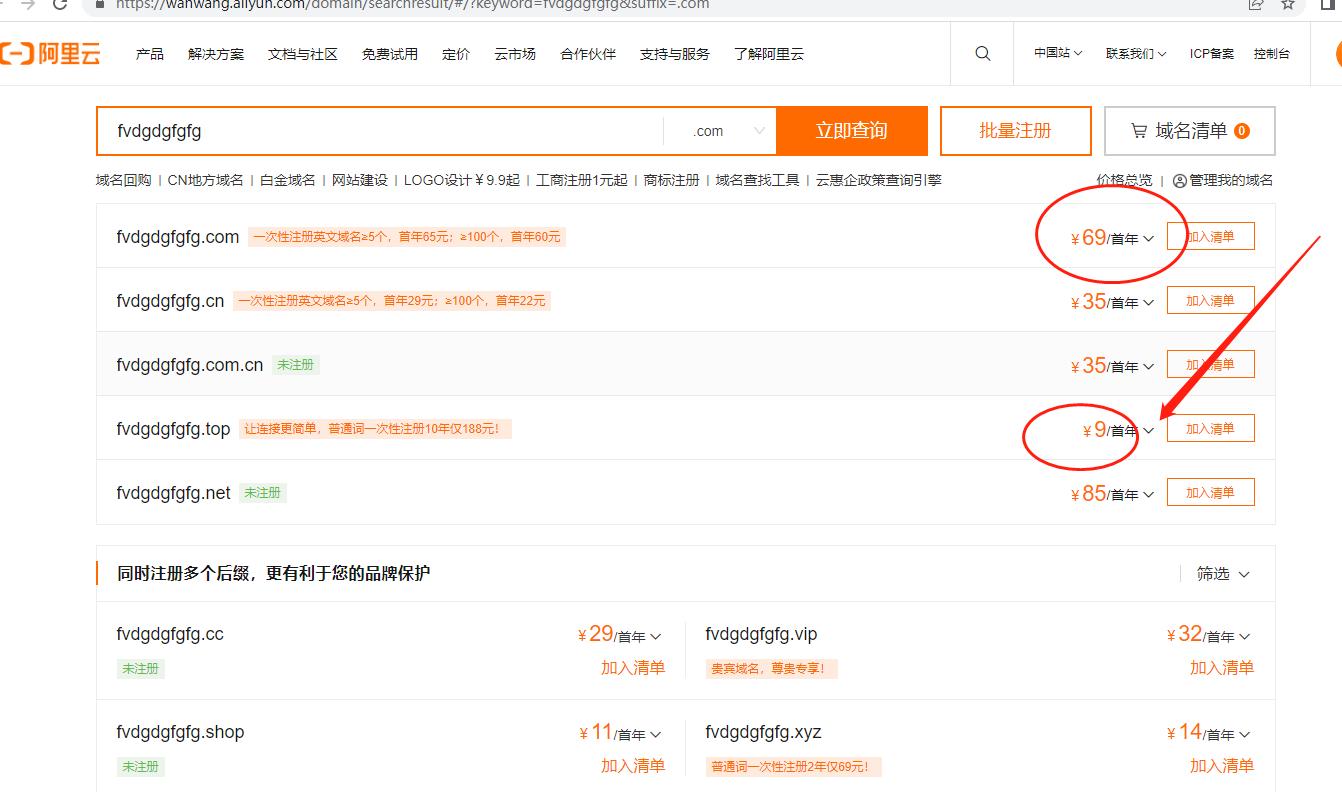The height and width of the screenshot is (792, 1342).
Task: Click the 立即查询 search button
Action: pos(852,130)
